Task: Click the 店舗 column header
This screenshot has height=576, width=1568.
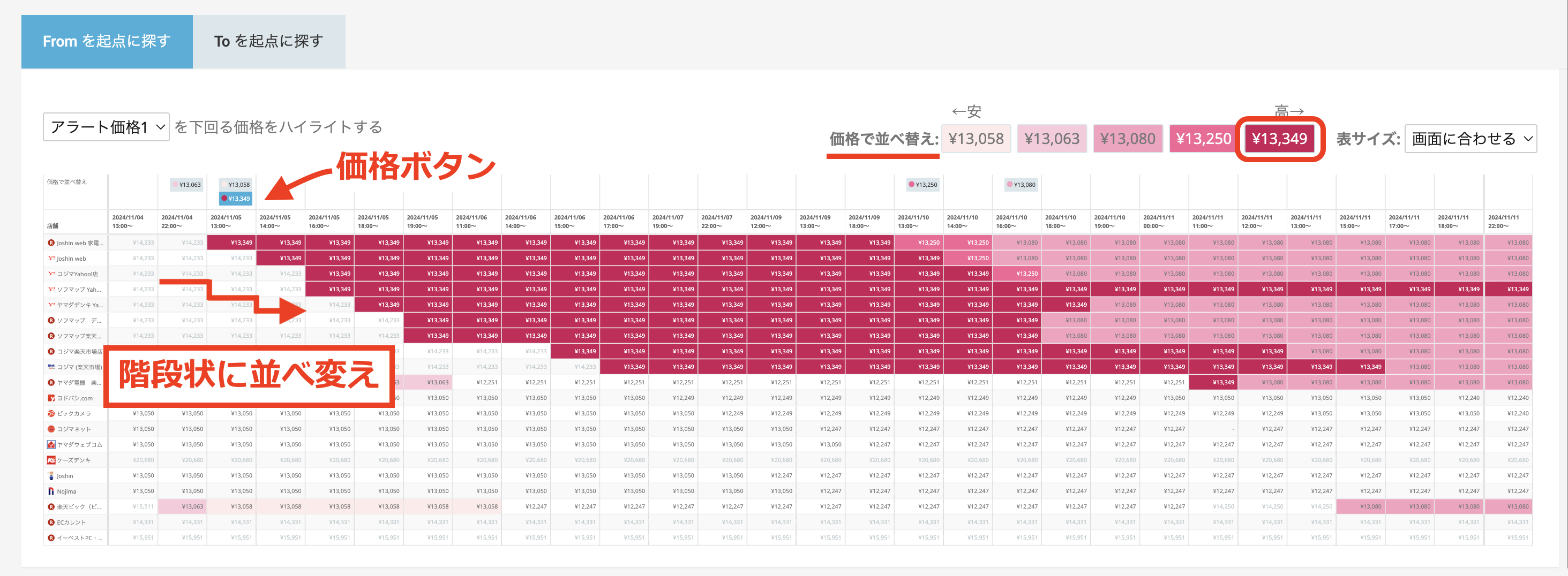Action: click(53, 226)
